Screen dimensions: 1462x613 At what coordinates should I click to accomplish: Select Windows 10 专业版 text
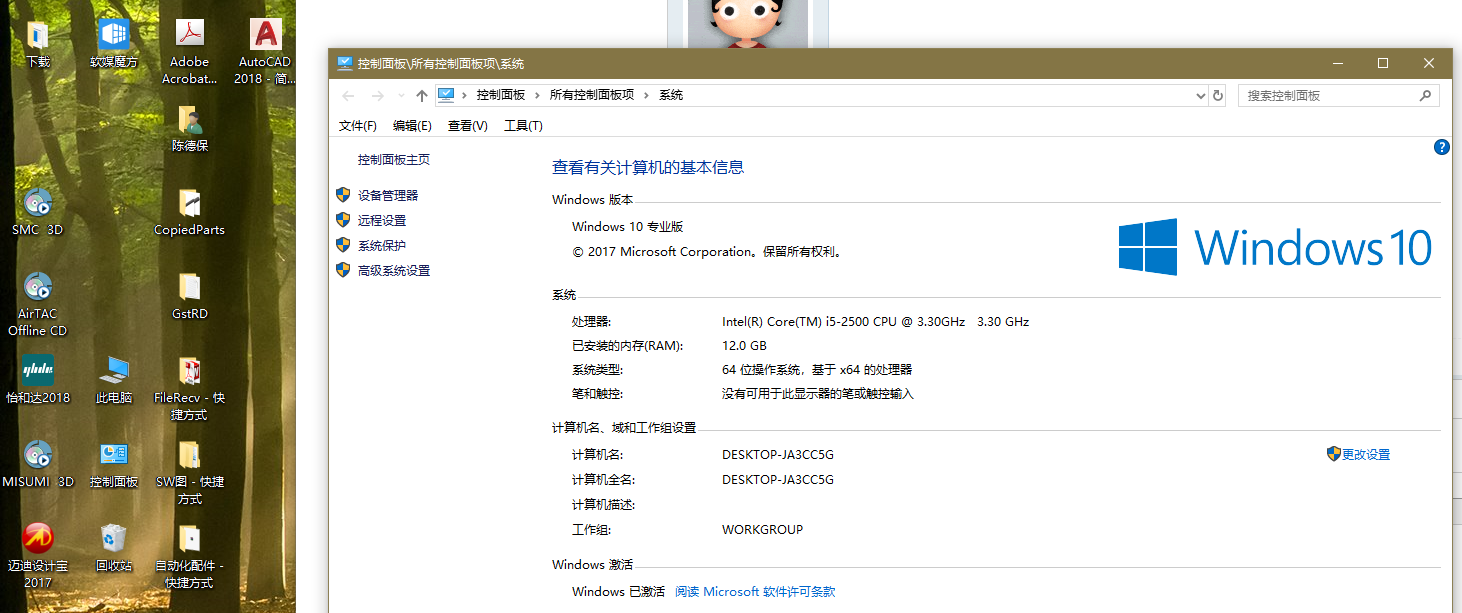[627, 227]
